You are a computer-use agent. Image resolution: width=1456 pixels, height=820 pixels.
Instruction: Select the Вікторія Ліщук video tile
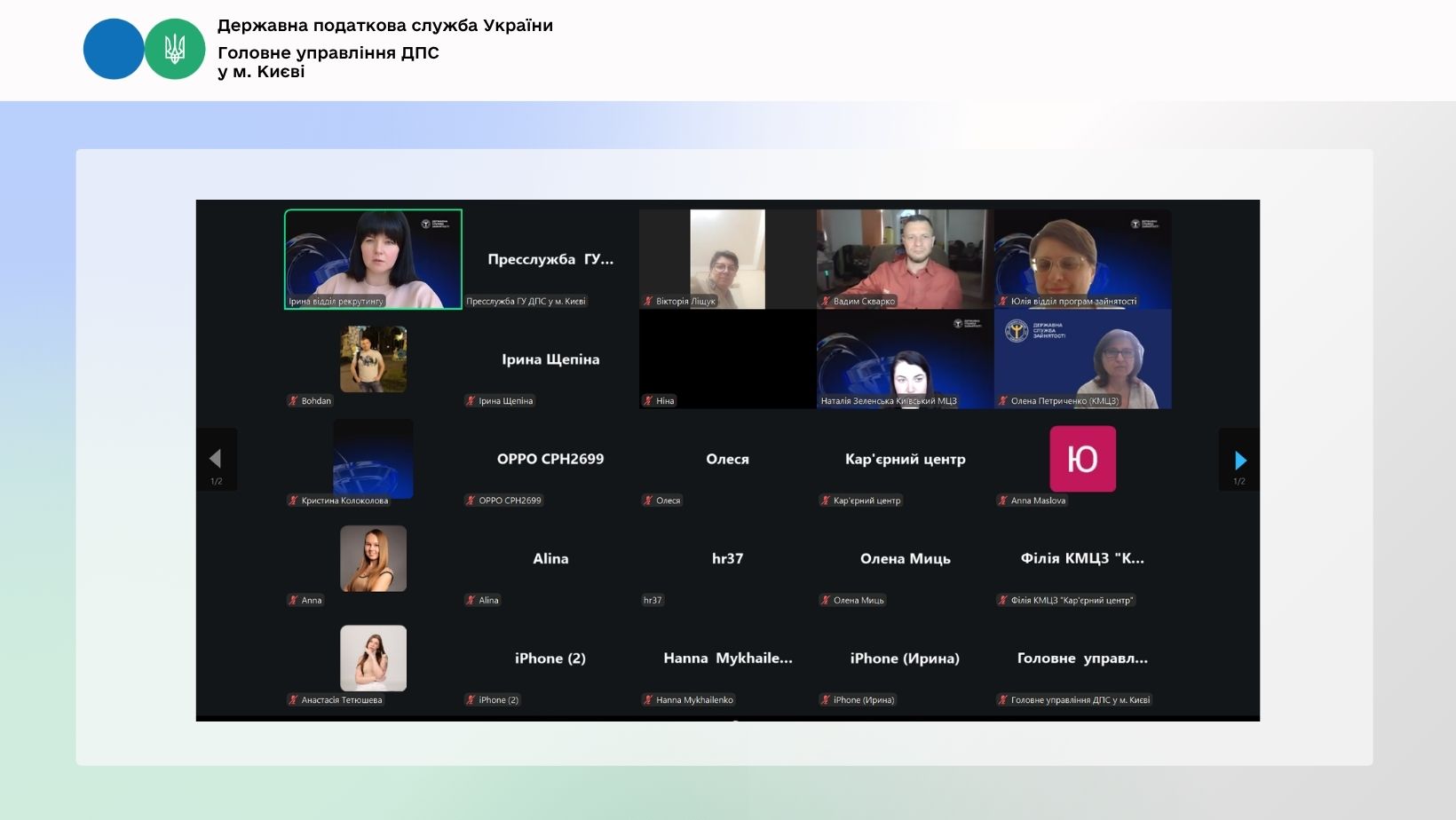[x=727, y=258]
